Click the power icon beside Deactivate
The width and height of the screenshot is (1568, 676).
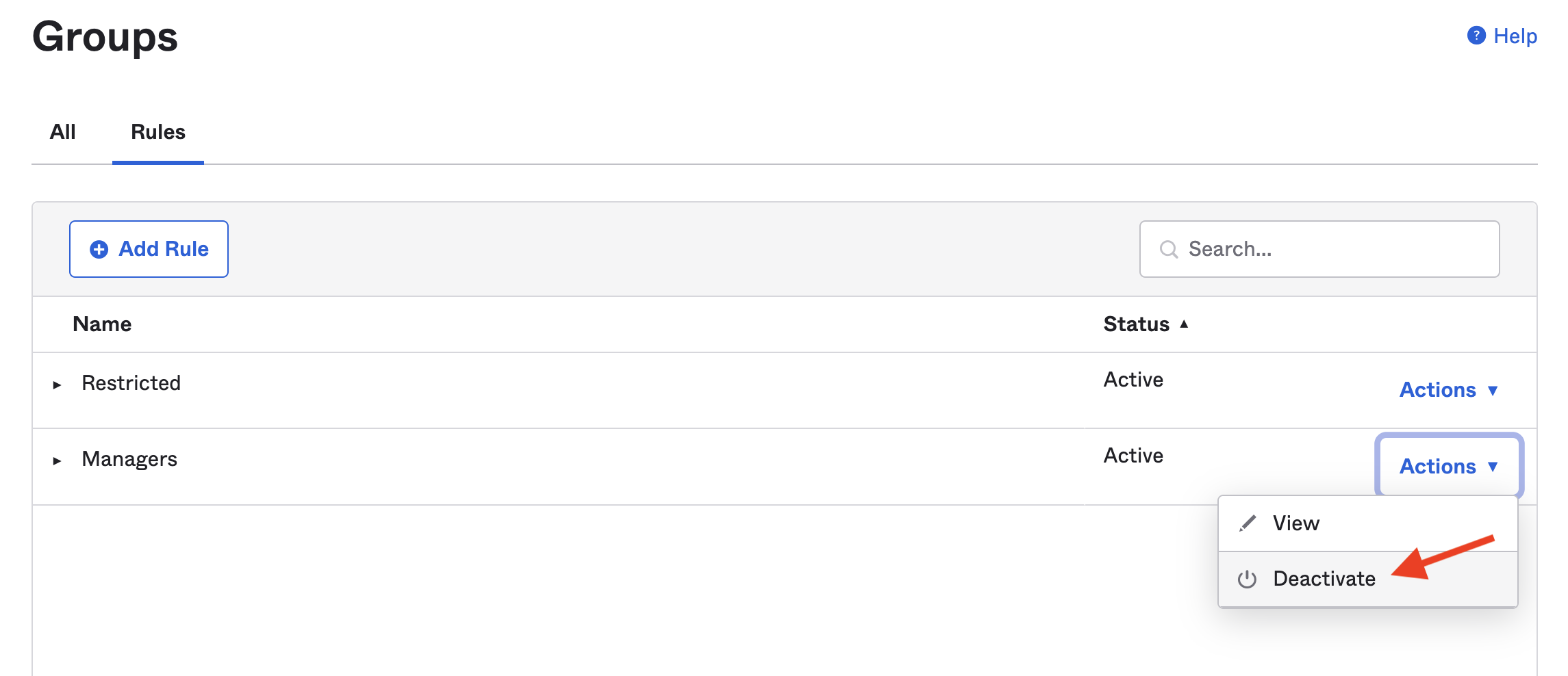coord(1247,580)
